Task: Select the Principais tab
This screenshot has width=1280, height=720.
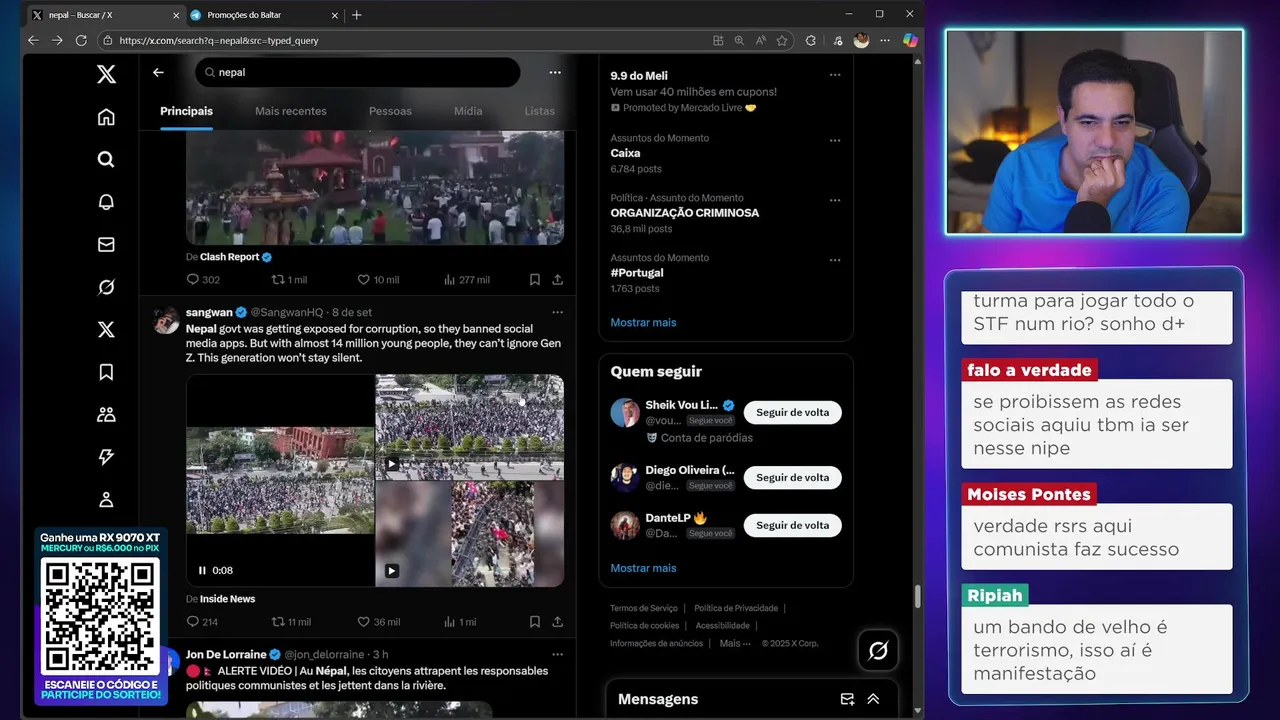Action: click(187, 111)
